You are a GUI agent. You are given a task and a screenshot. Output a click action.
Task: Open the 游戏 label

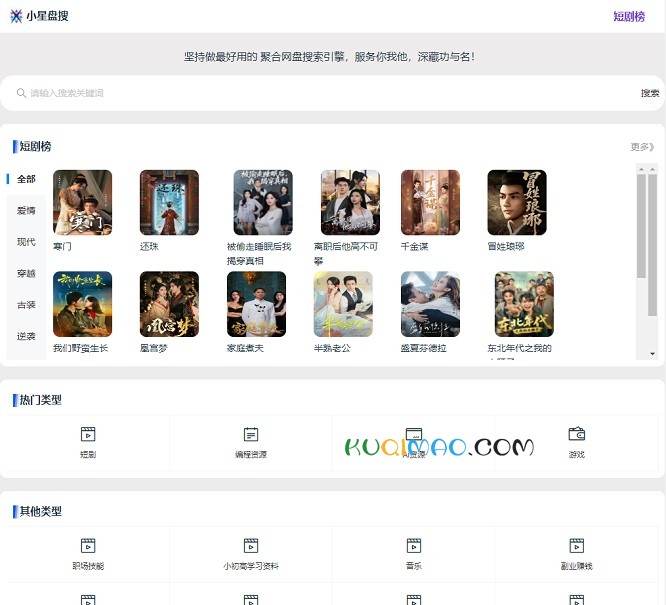pos(576,455)
